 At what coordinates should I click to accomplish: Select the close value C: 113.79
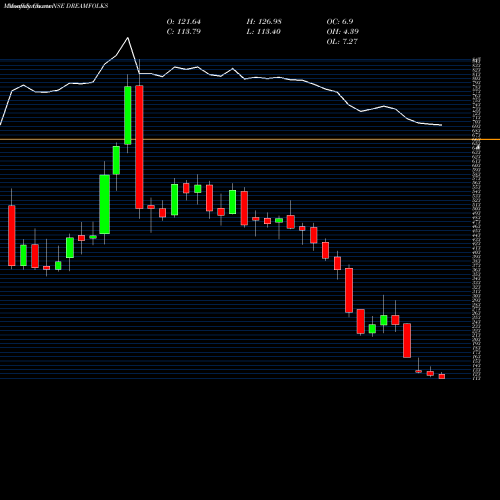(x=184, y=31)
